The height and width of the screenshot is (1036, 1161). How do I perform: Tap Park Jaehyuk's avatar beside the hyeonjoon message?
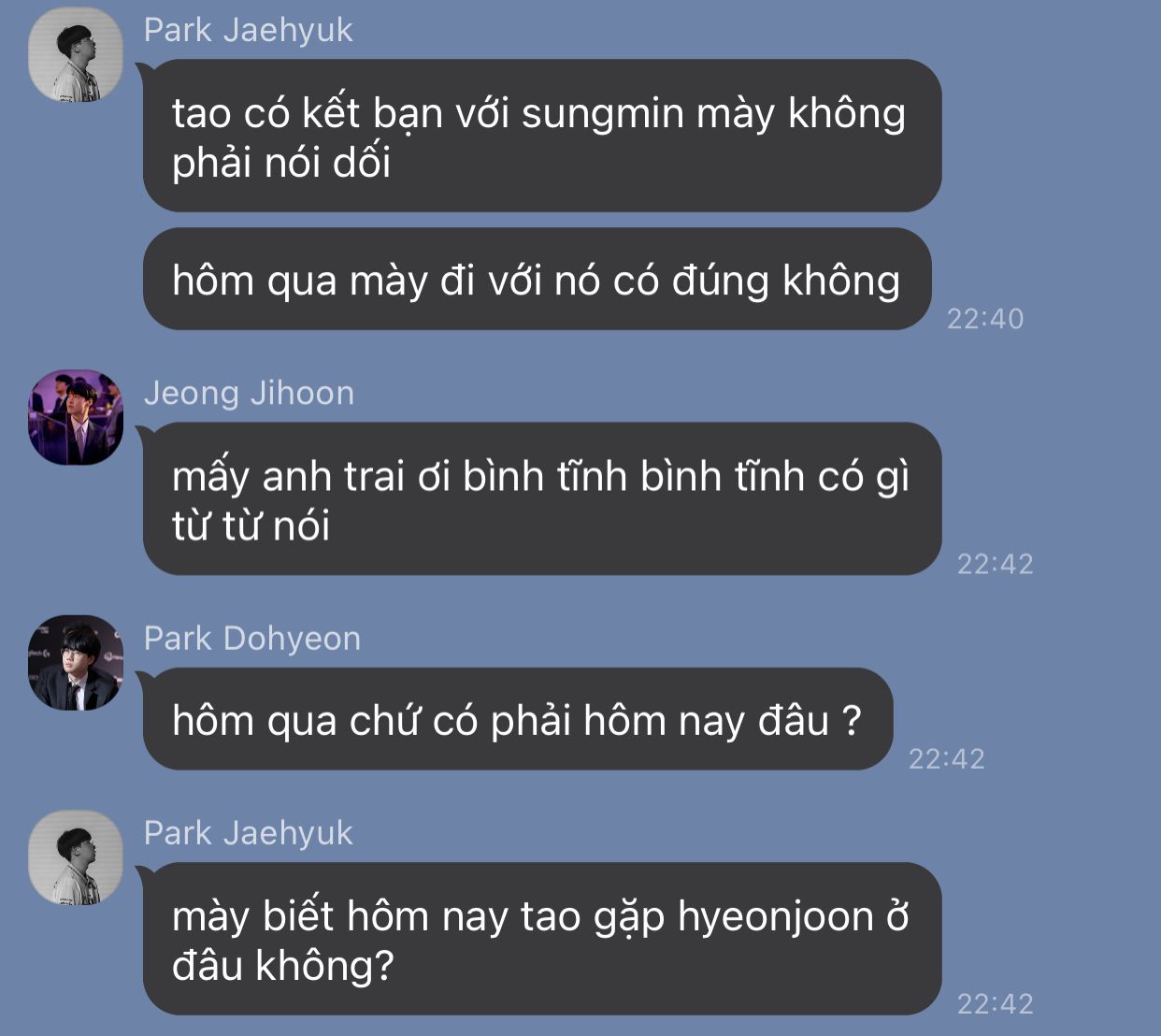click(76, 857)
